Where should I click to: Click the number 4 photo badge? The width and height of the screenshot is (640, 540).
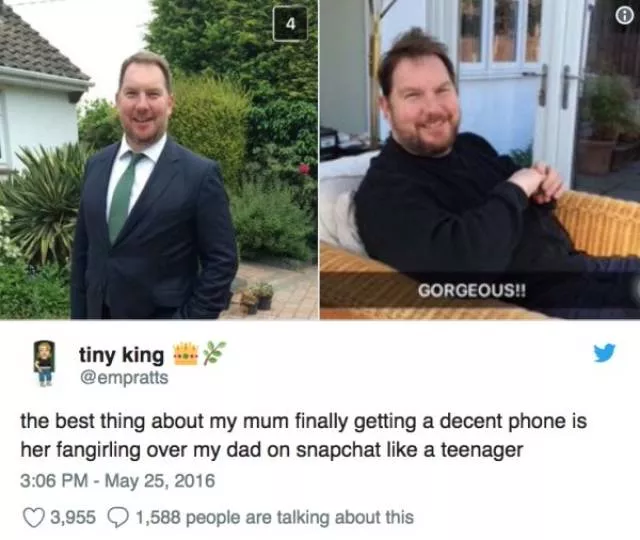[290, 24]
